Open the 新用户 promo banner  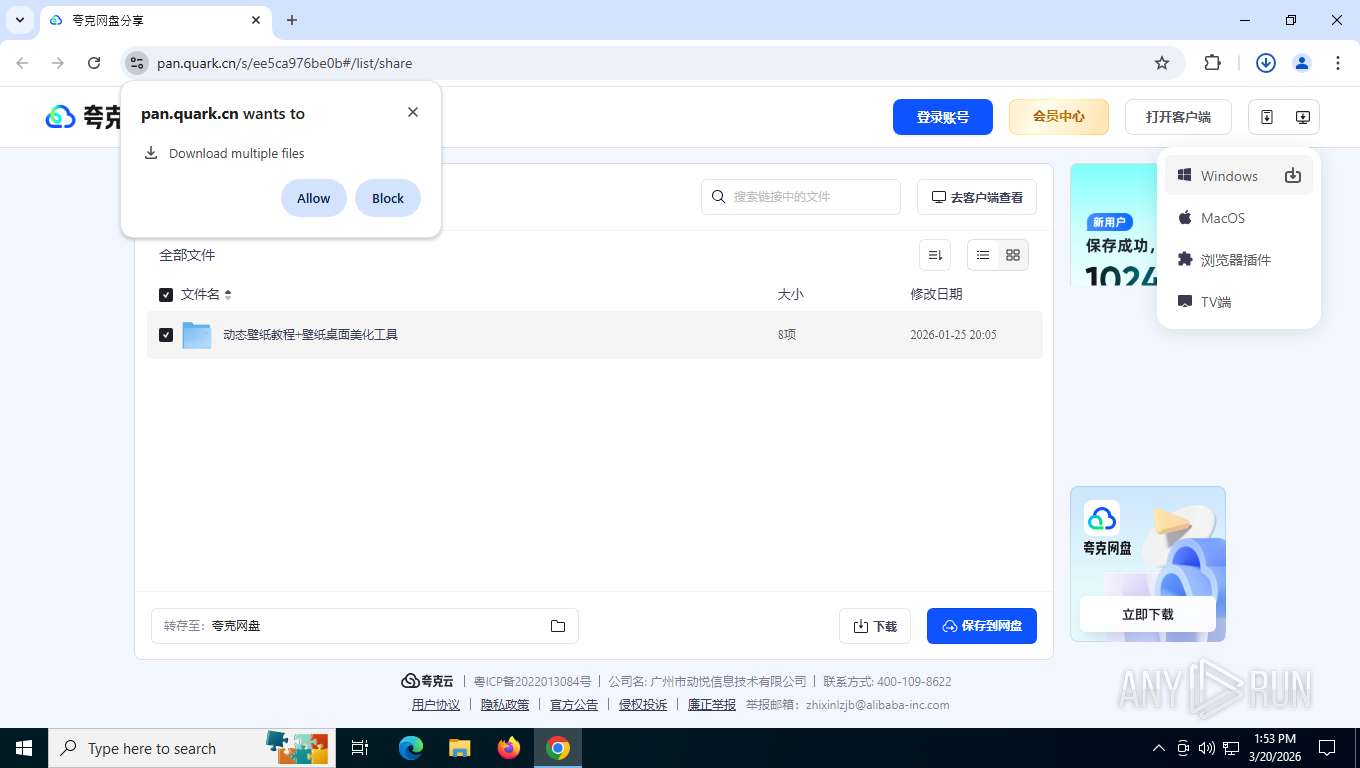1113,225
